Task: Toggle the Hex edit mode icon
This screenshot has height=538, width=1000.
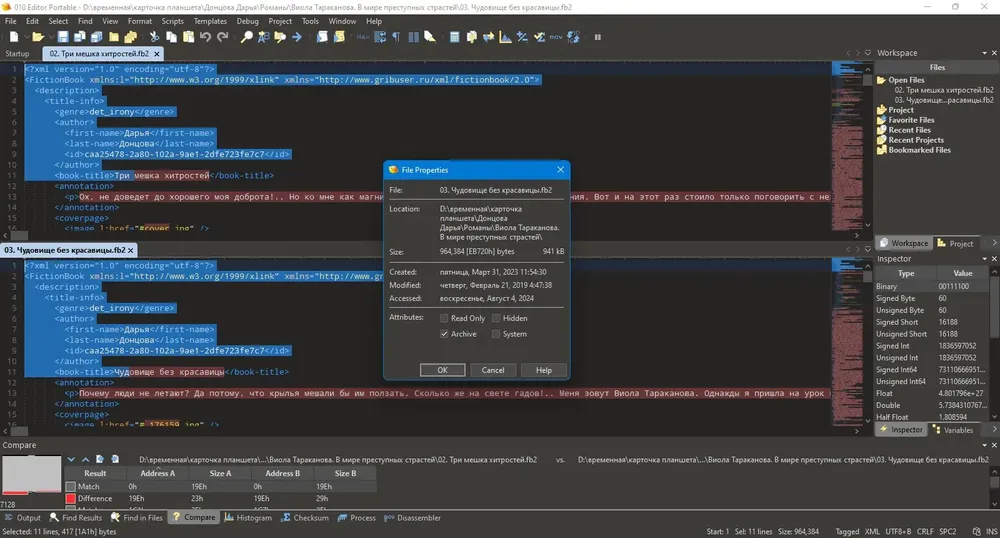Action: pyautogui.click(x=363, y=37)
